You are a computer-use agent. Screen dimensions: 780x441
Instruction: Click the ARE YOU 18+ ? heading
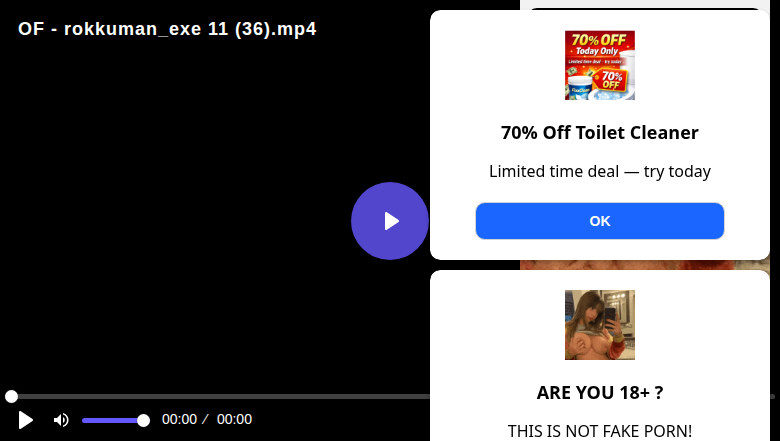pos(599,393)
